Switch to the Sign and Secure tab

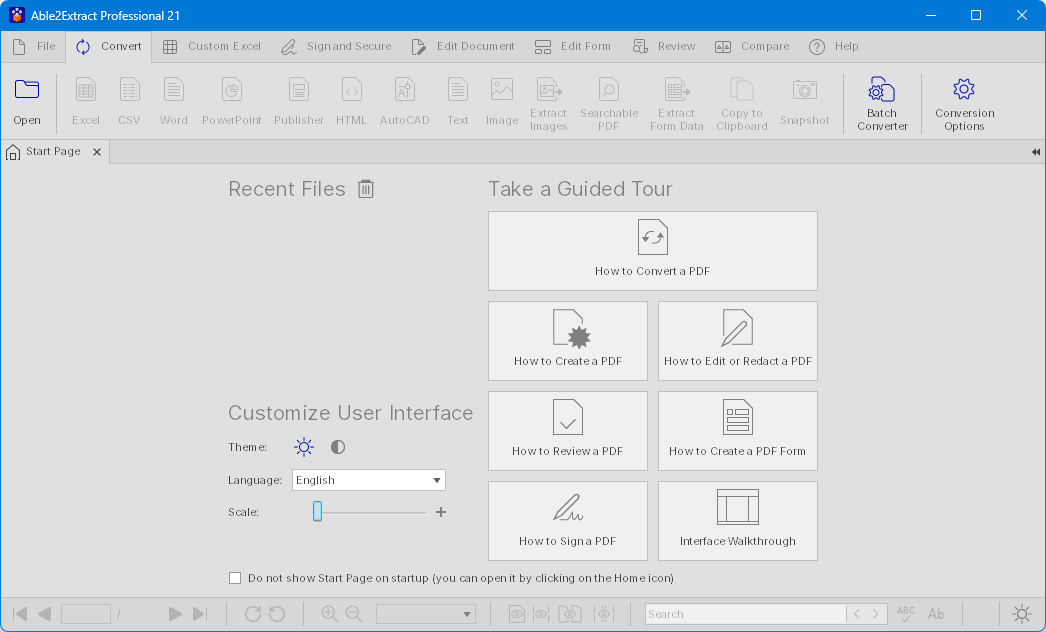coord(336,46)
